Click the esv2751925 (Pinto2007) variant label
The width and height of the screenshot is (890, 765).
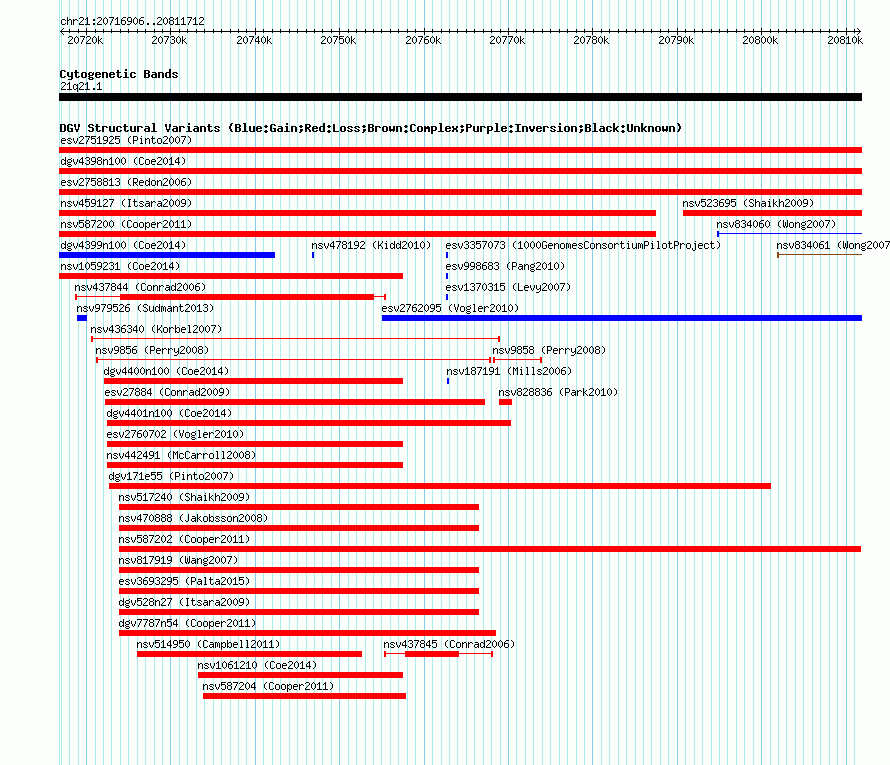point(126,140)
